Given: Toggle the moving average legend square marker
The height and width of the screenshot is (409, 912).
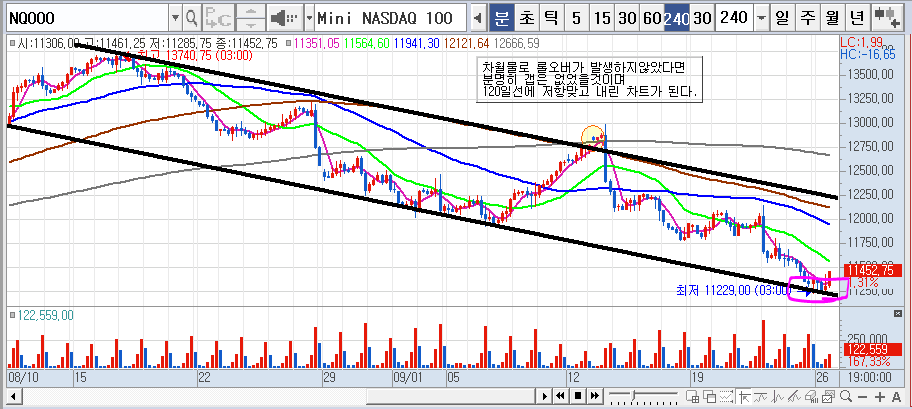Looking at the screenshot, I should tap(288, 42).
